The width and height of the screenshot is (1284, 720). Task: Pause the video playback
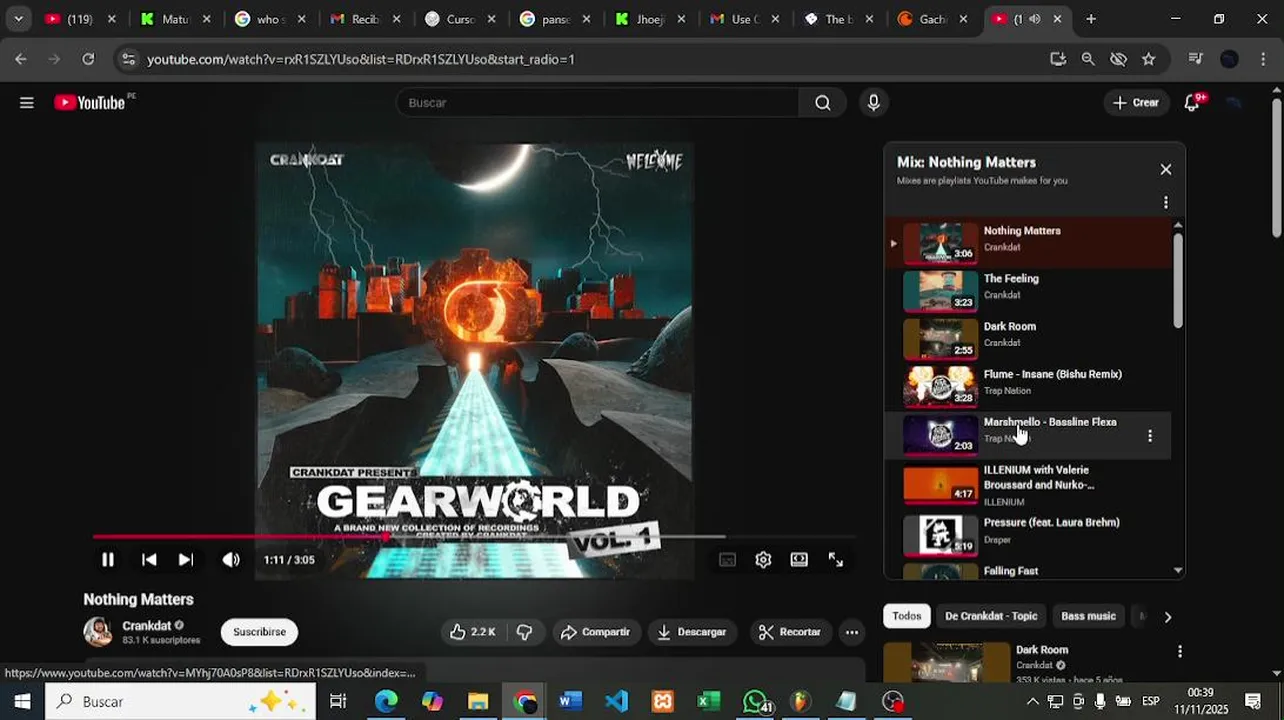(x=108, y=560)
